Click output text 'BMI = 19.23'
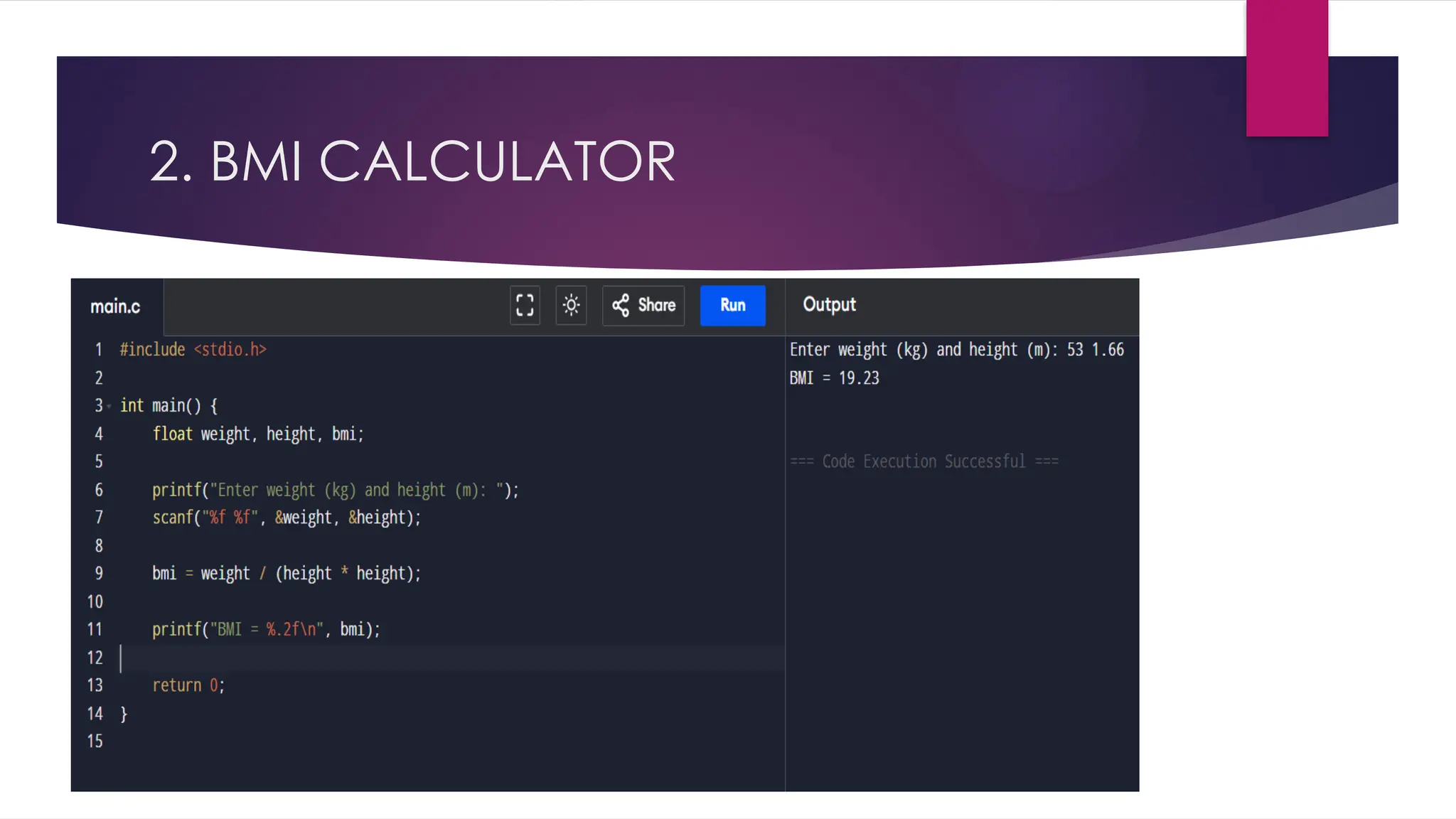The image size is (1456, 819). [834, 378]
